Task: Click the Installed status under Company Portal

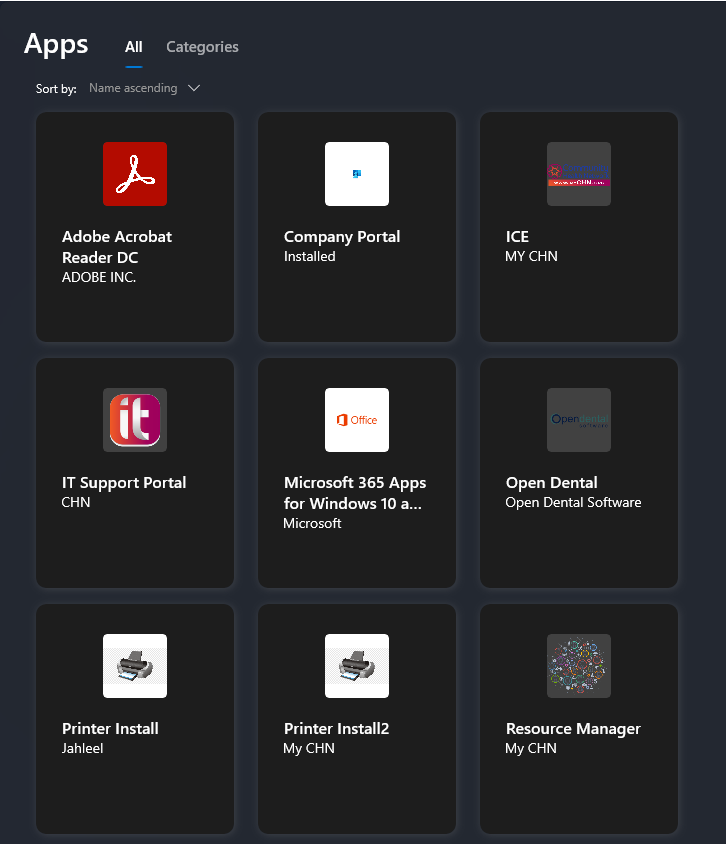Action: point(309,257)
